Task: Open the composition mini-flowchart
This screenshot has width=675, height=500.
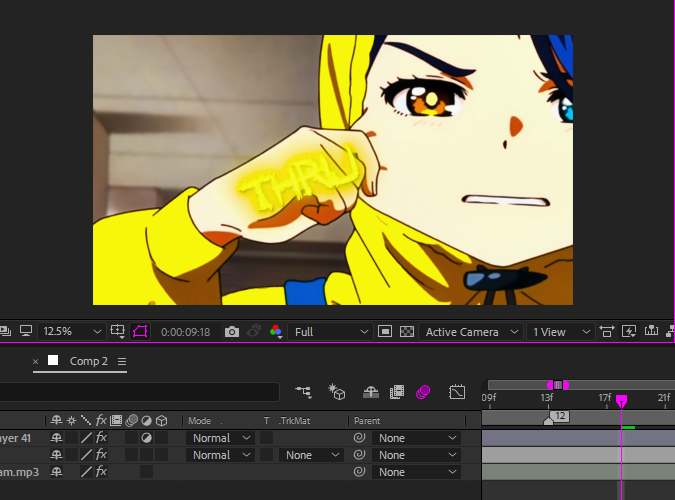Action: [303, 392]
